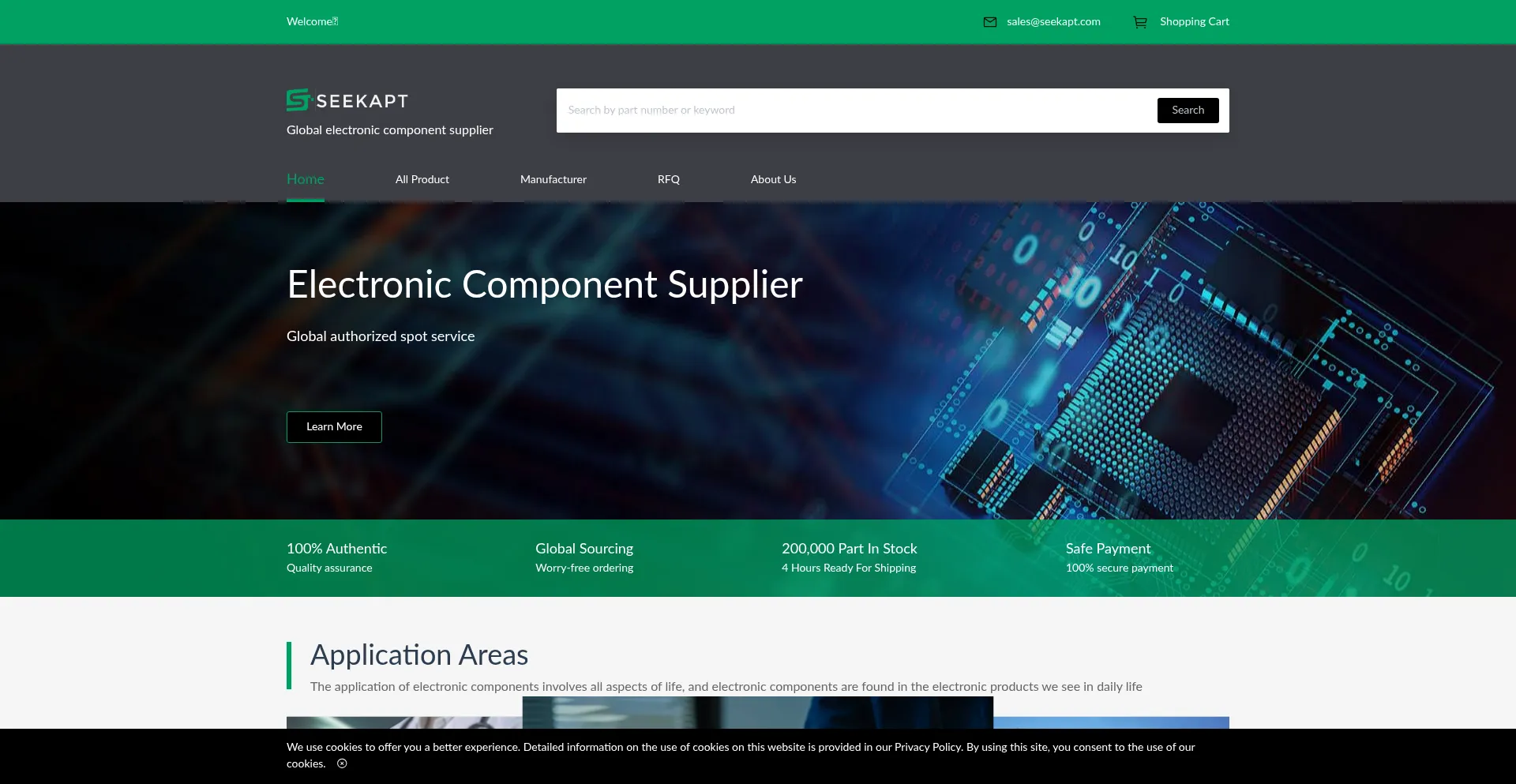
Task: Click the 'Safe Payment' feature text
Action: pyautogui.click(x=1108, y=549)
